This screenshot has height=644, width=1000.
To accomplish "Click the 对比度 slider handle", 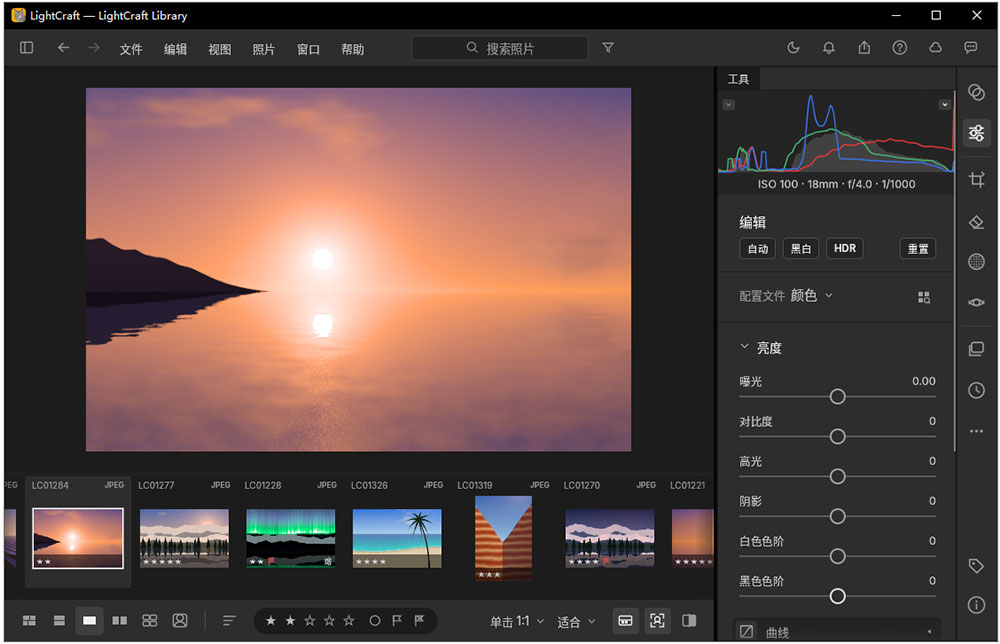I will point(837,437).
